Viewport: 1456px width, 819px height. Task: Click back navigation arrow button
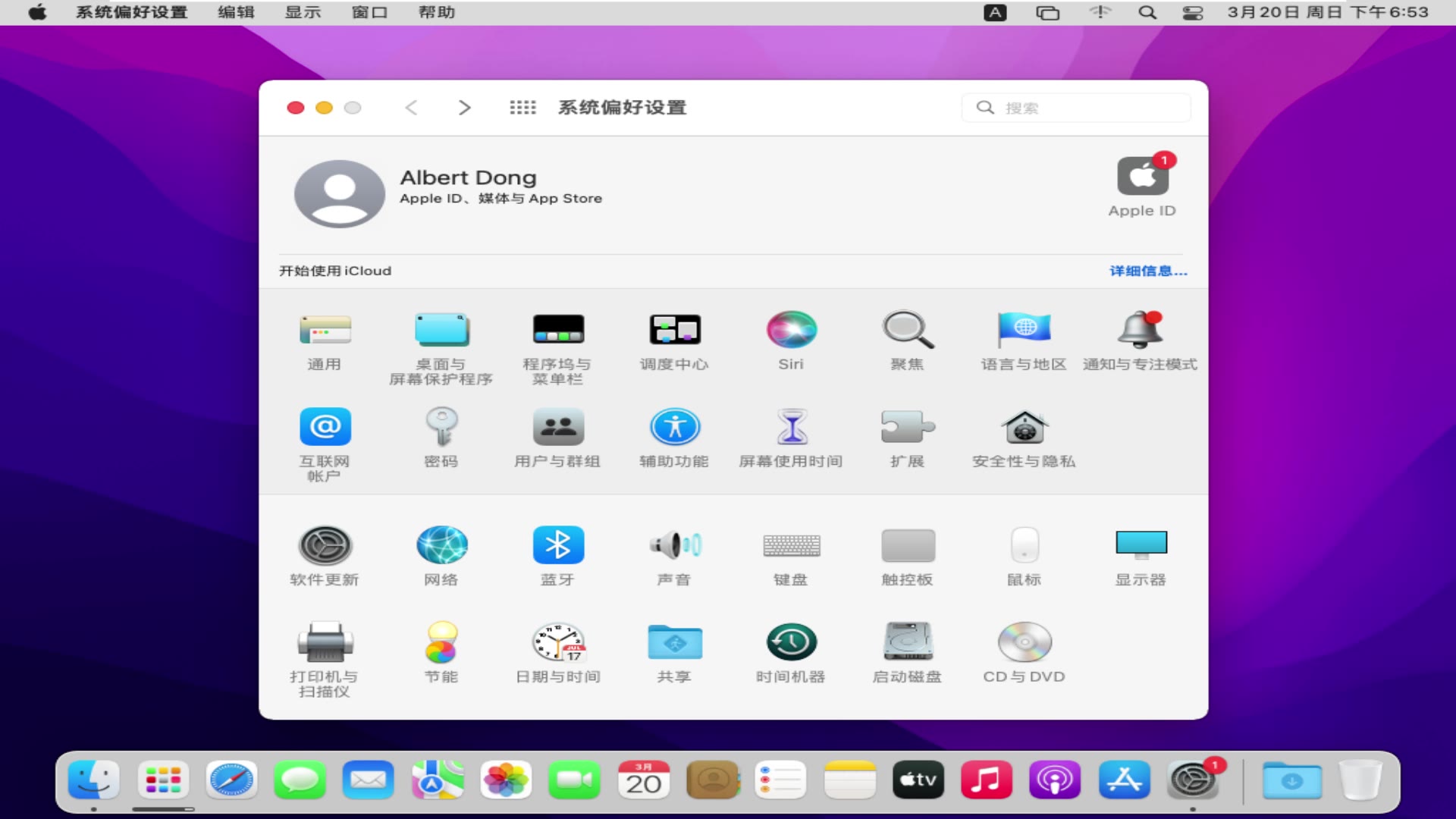coord(412,107)
